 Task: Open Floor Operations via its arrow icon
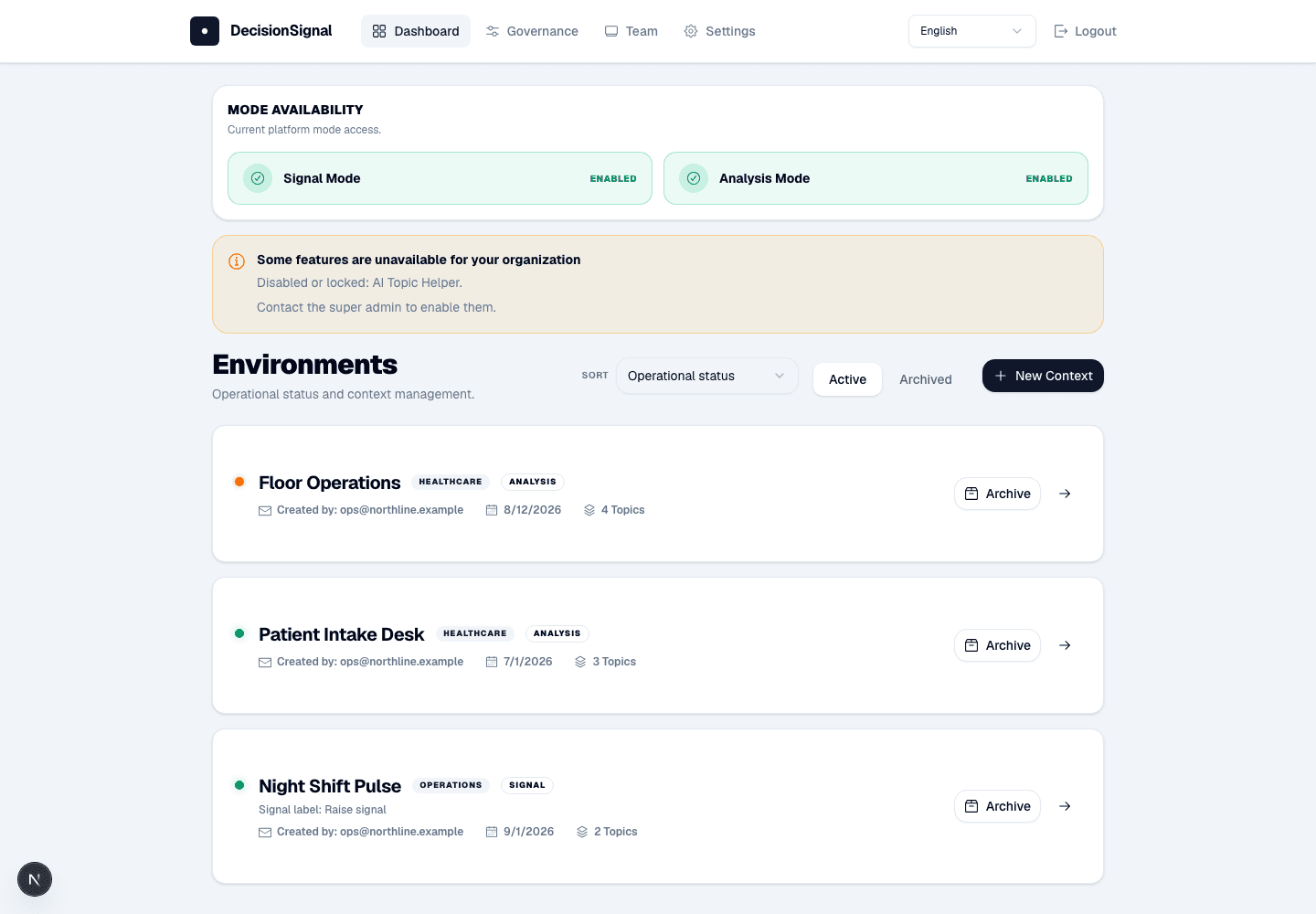pyautogui.click(x=1065, y=494)
